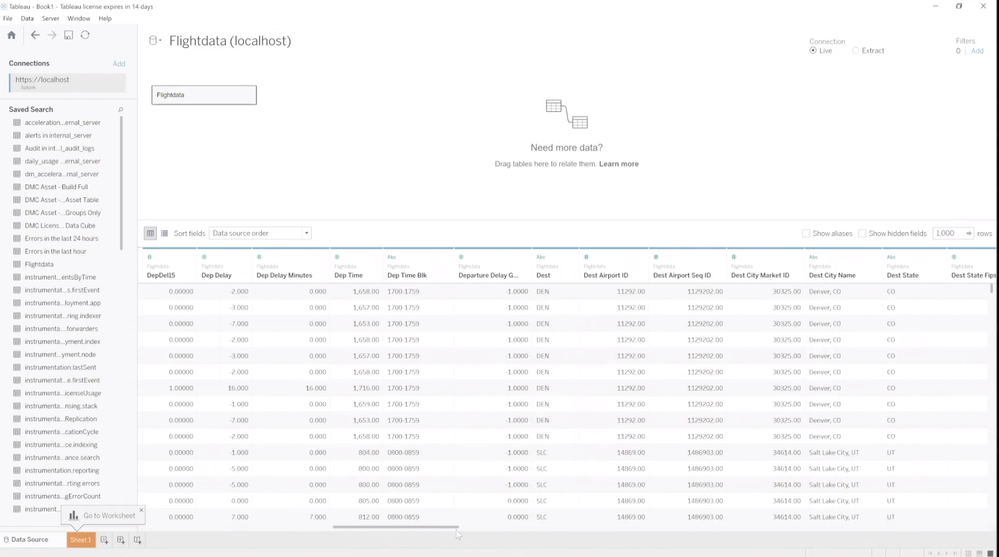This screenshot has width=999, height=557.
Task: Click table icon beside Flightdata saved search
Action: 17,264
